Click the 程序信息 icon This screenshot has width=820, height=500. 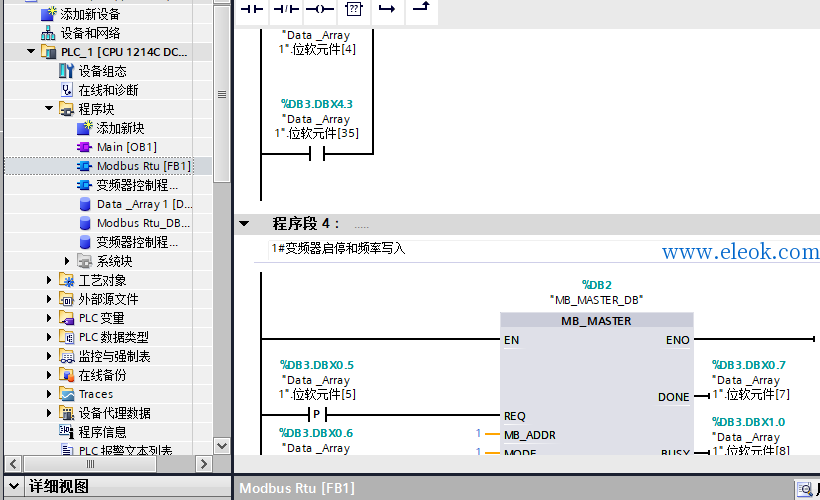(66, 431)
